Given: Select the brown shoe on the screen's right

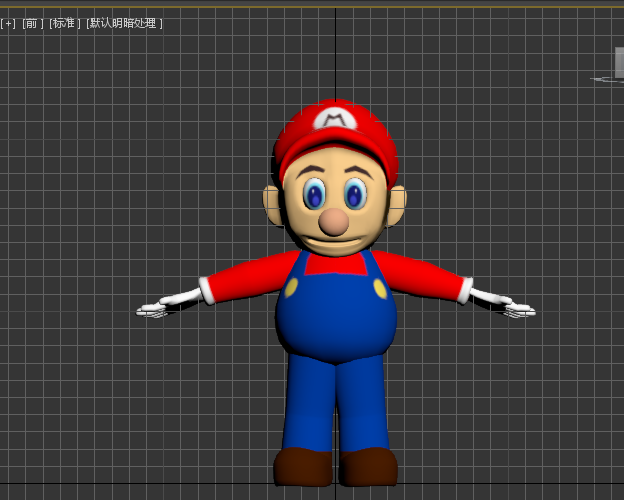Looking at the screenshot, I should [369, 466].
